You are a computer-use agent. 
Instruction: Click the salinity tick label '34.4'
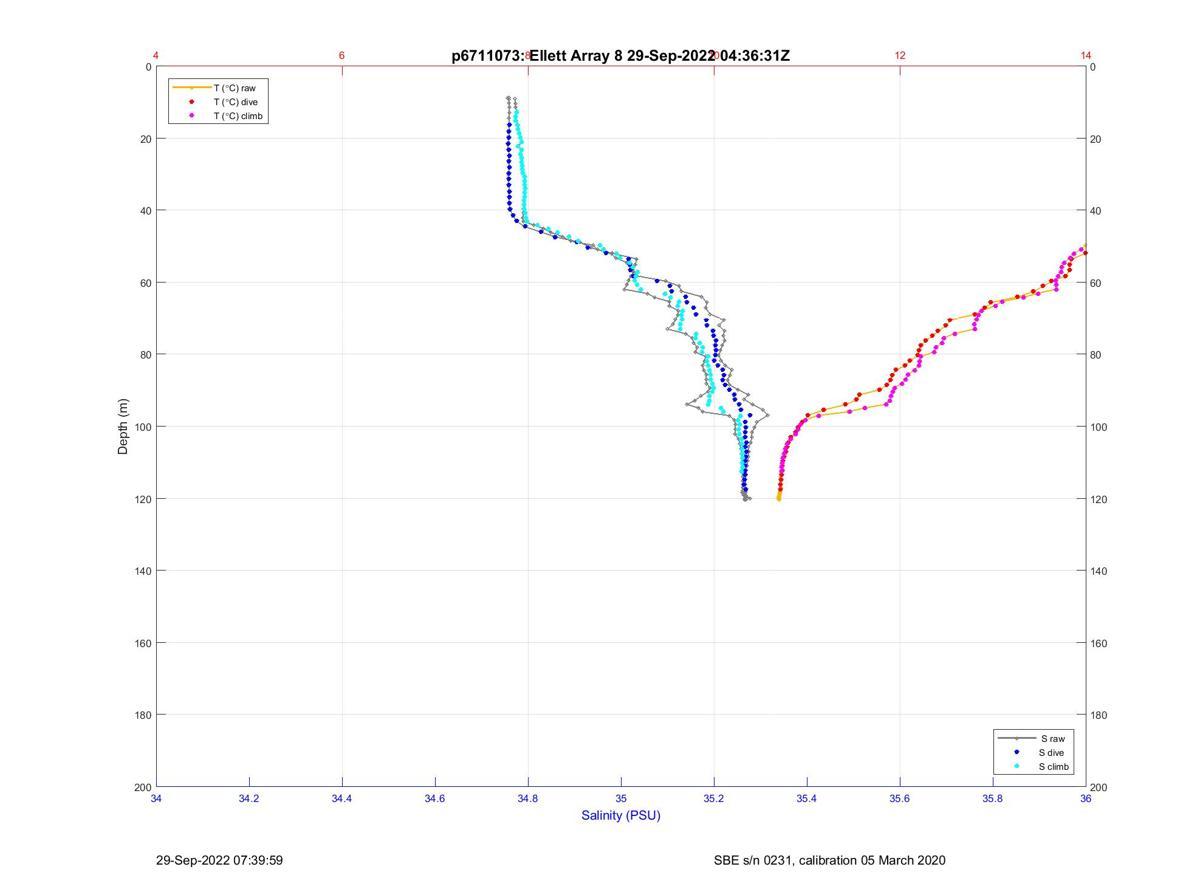point(342,798)
